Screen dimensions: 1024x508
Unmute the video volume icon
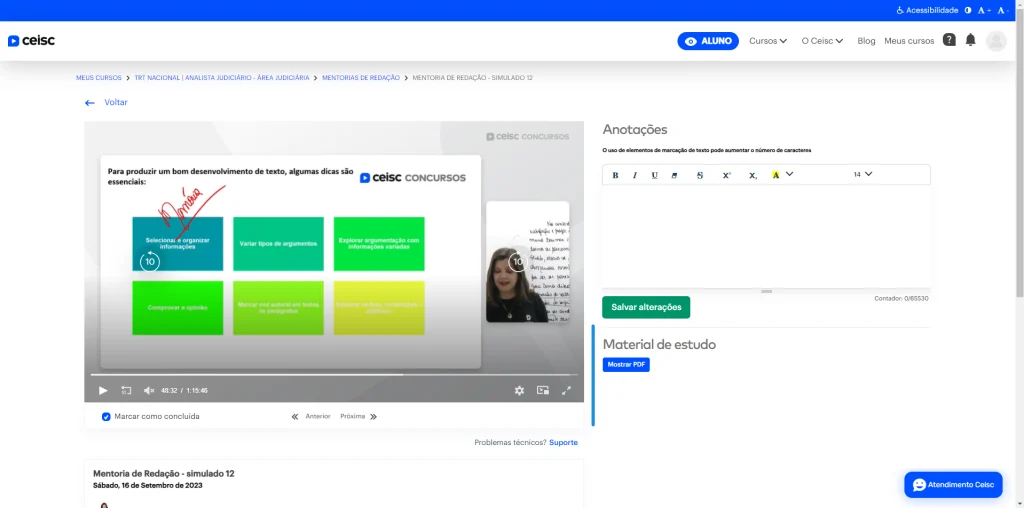click(149, 390)
